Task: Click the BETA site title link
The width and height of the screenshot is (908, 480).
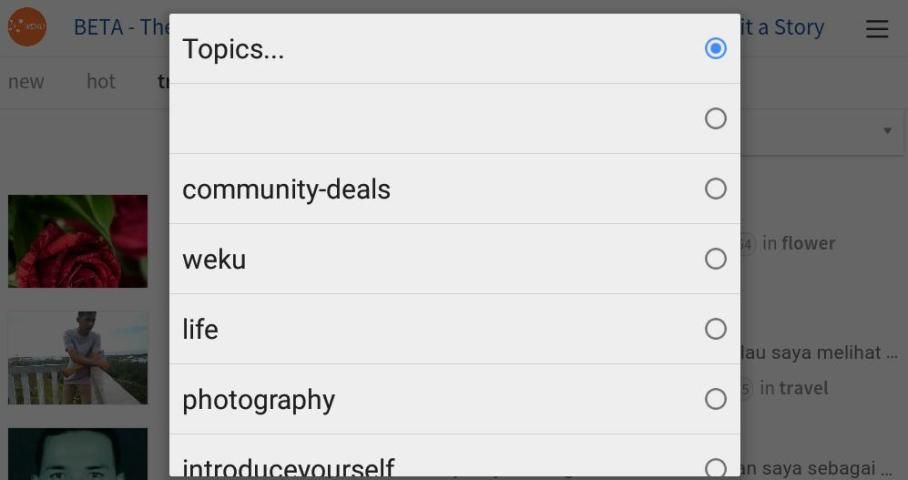Action: [x=120, y=27]
